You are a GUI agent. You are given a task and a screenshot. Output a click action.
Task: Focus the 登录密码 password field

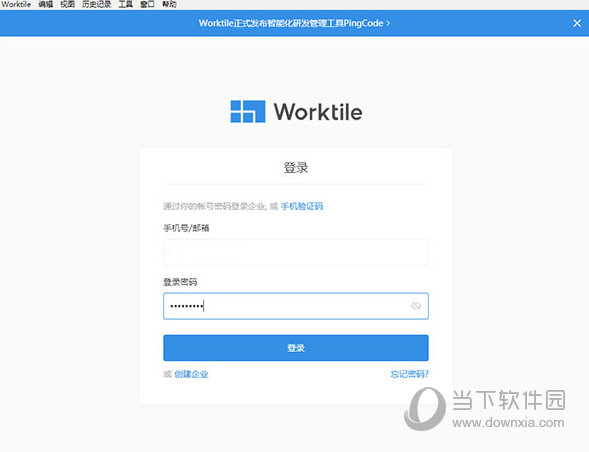(x=296, y=306)
